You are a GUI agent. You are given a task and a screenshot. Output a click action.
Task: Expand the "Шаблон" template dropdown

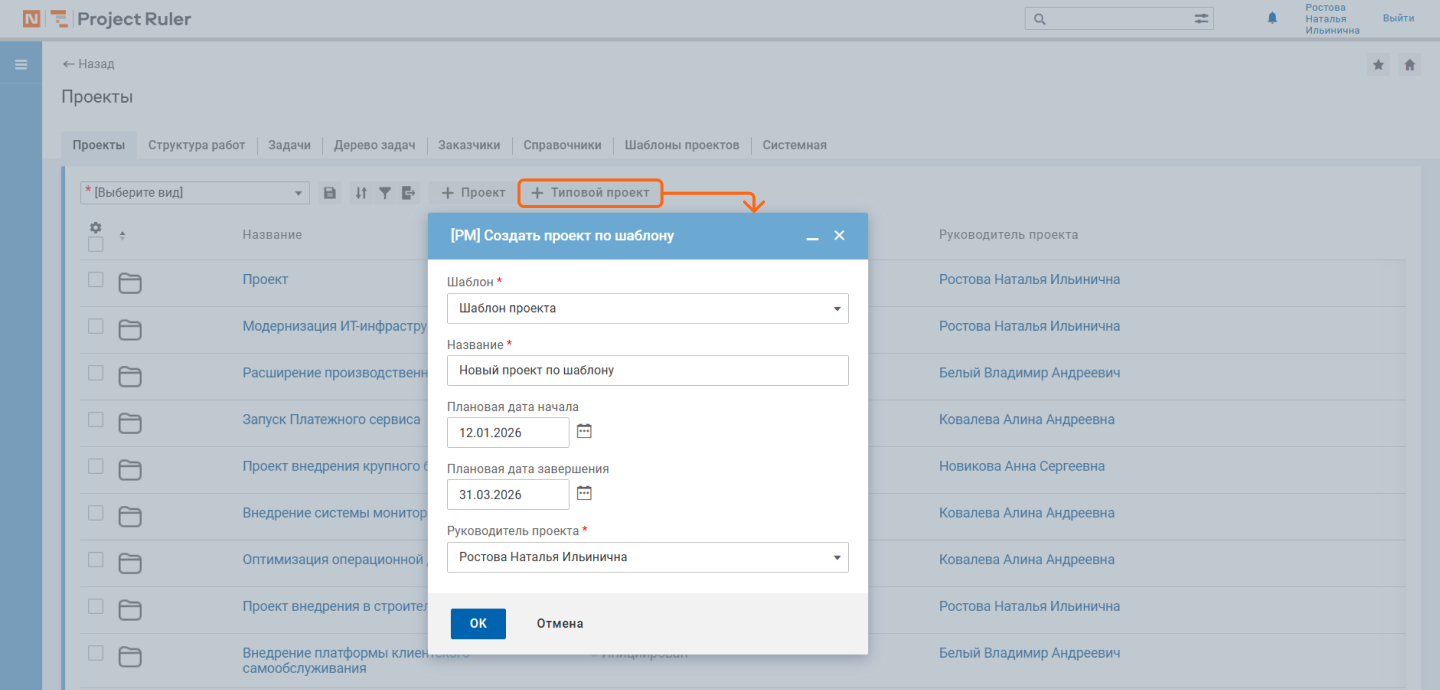pos(836,309)
